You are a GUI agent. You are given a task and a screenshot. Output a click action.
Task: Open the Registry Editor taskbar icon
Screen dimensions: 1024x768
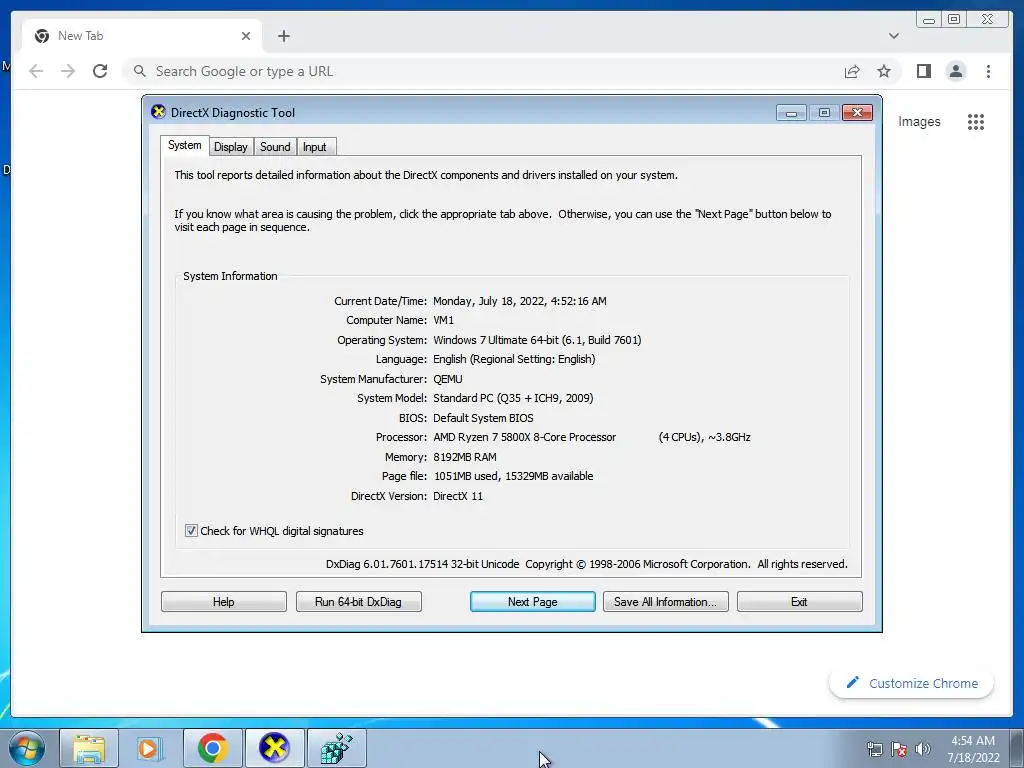[336, 748]
